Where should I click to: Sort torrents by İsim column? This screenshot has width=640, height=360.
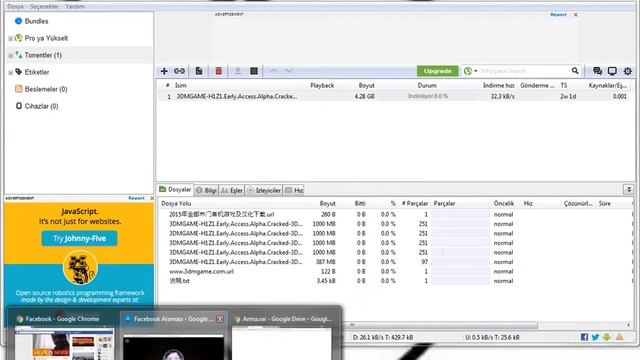181,85
